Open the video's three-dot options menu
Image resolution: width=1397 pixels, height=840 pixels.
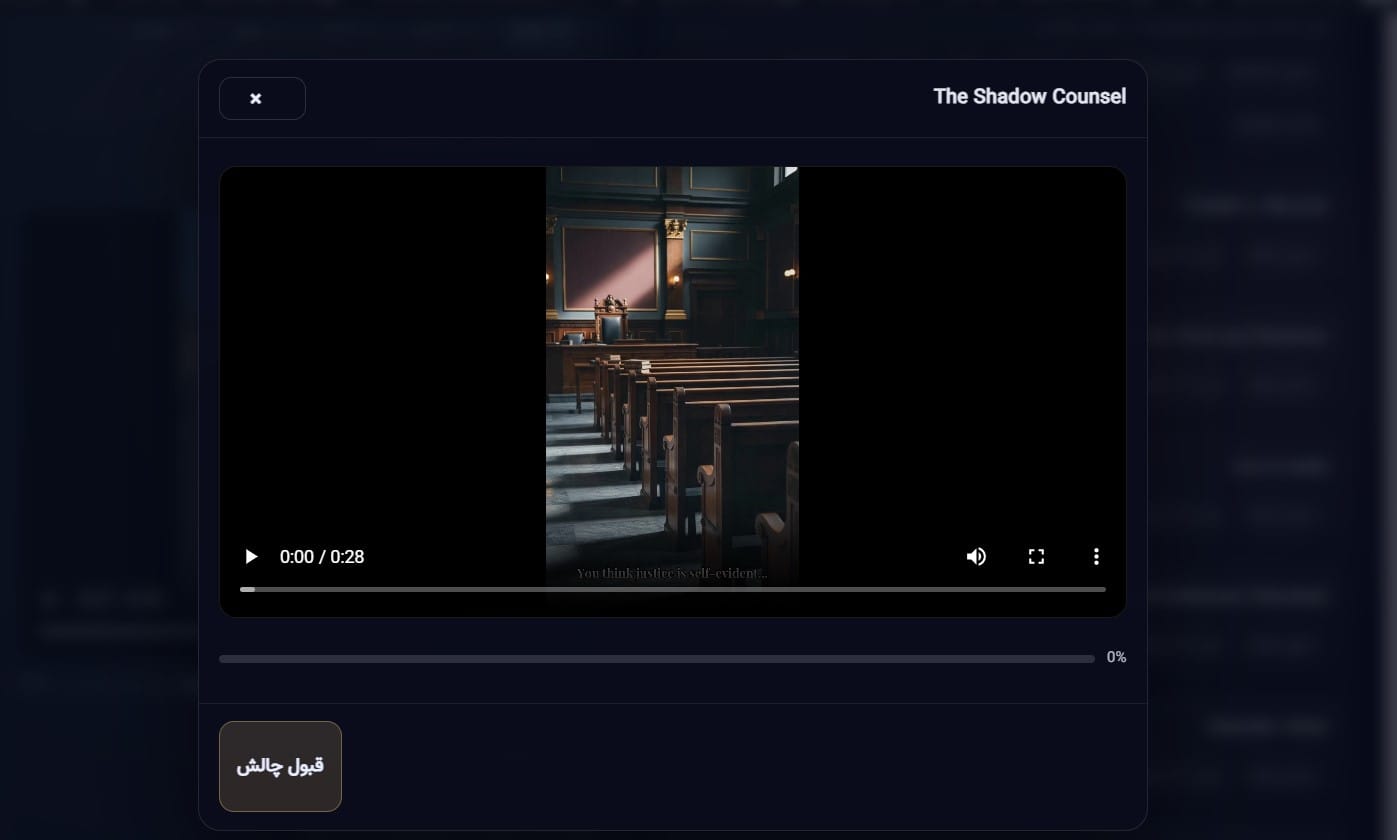1096,557
